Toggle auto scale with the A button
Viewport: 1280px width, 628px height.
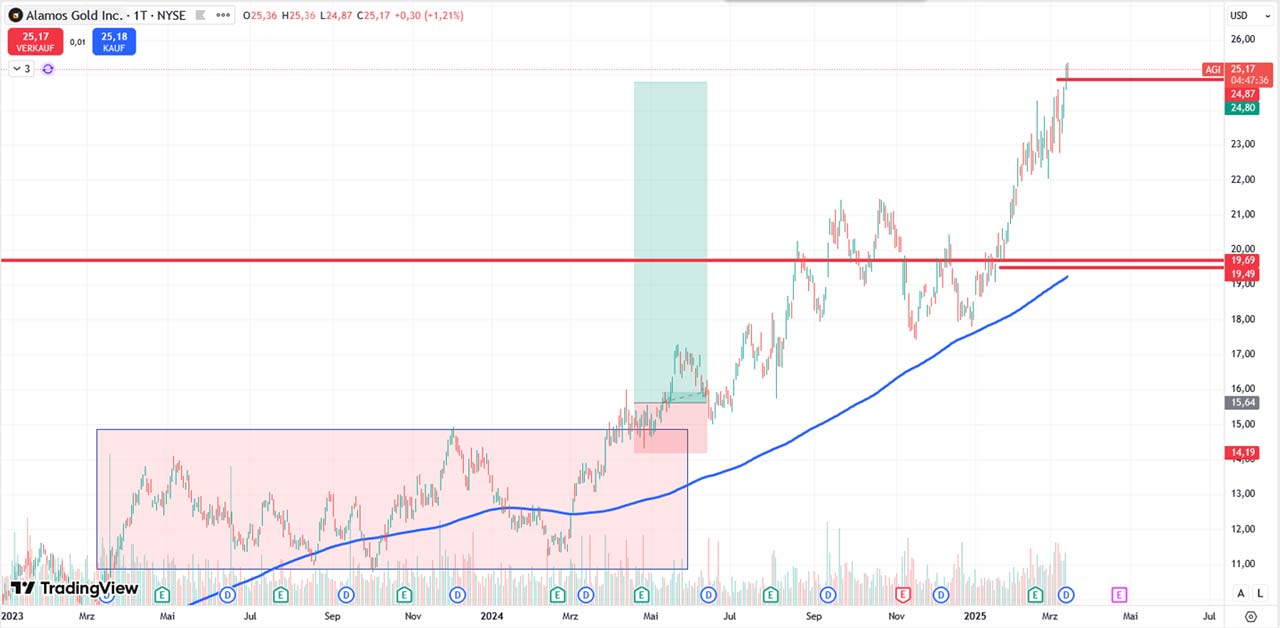pyautogui.click(x=1241, y=593)
